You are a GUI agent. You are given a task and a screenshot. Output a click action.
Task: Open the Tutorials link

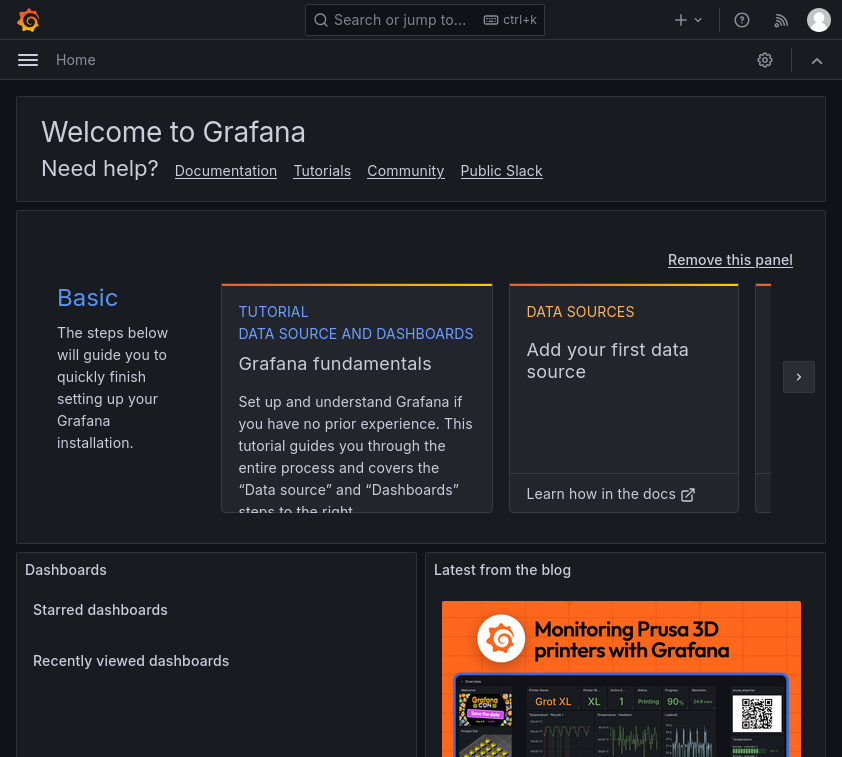click(322, 171)
